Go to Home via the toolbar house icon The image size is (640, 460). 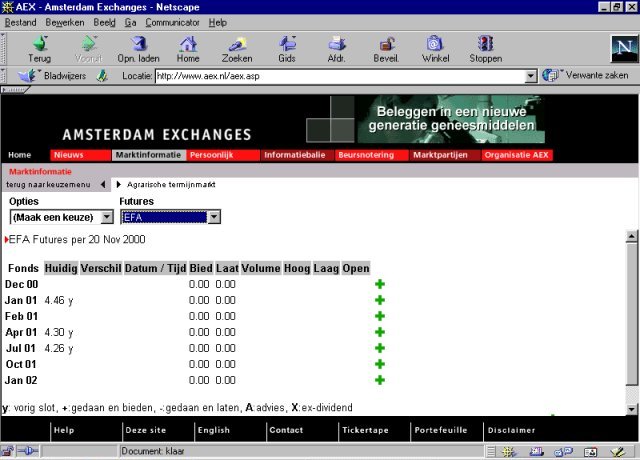pyautogui.click(x=188, y=43)
